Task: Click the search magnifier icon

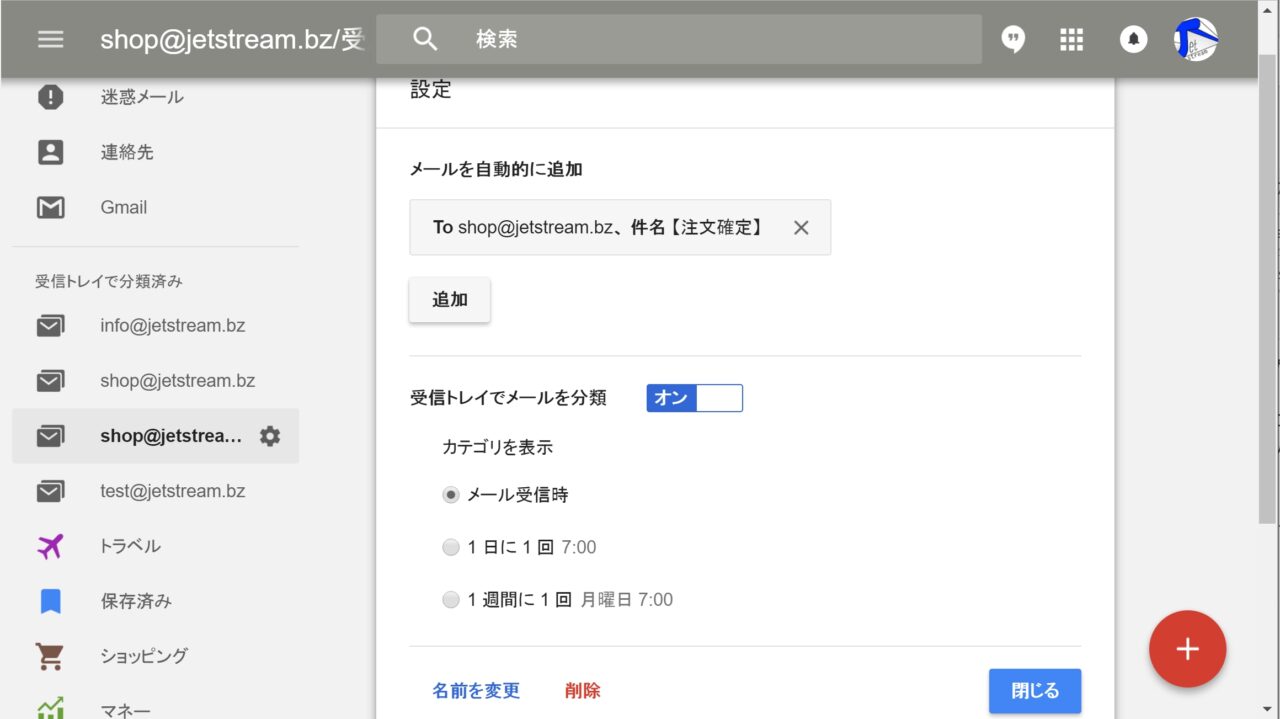Action: pos(425,39)
